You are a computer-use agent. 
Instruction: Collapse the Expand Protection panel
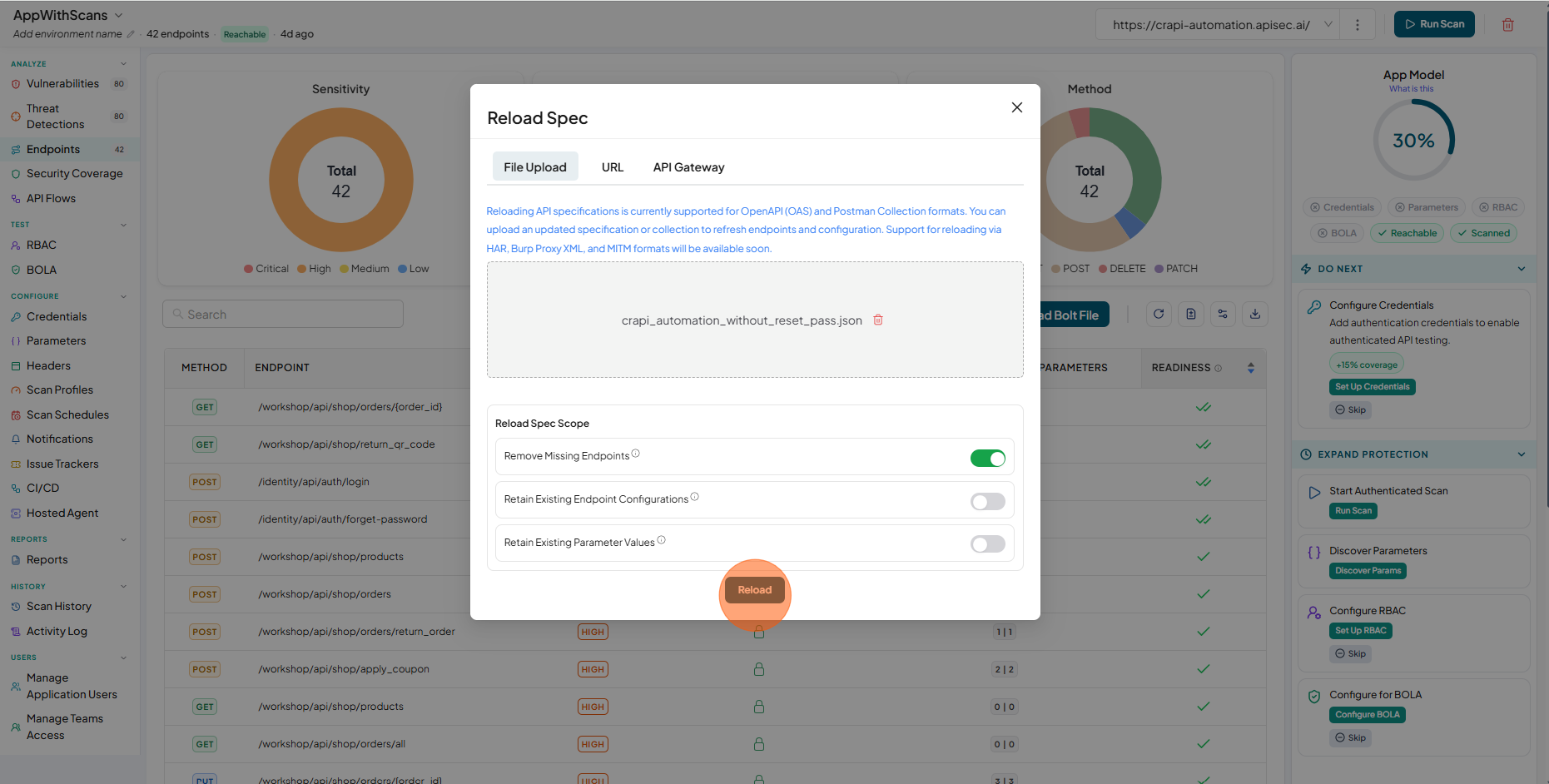point(1522,454)
